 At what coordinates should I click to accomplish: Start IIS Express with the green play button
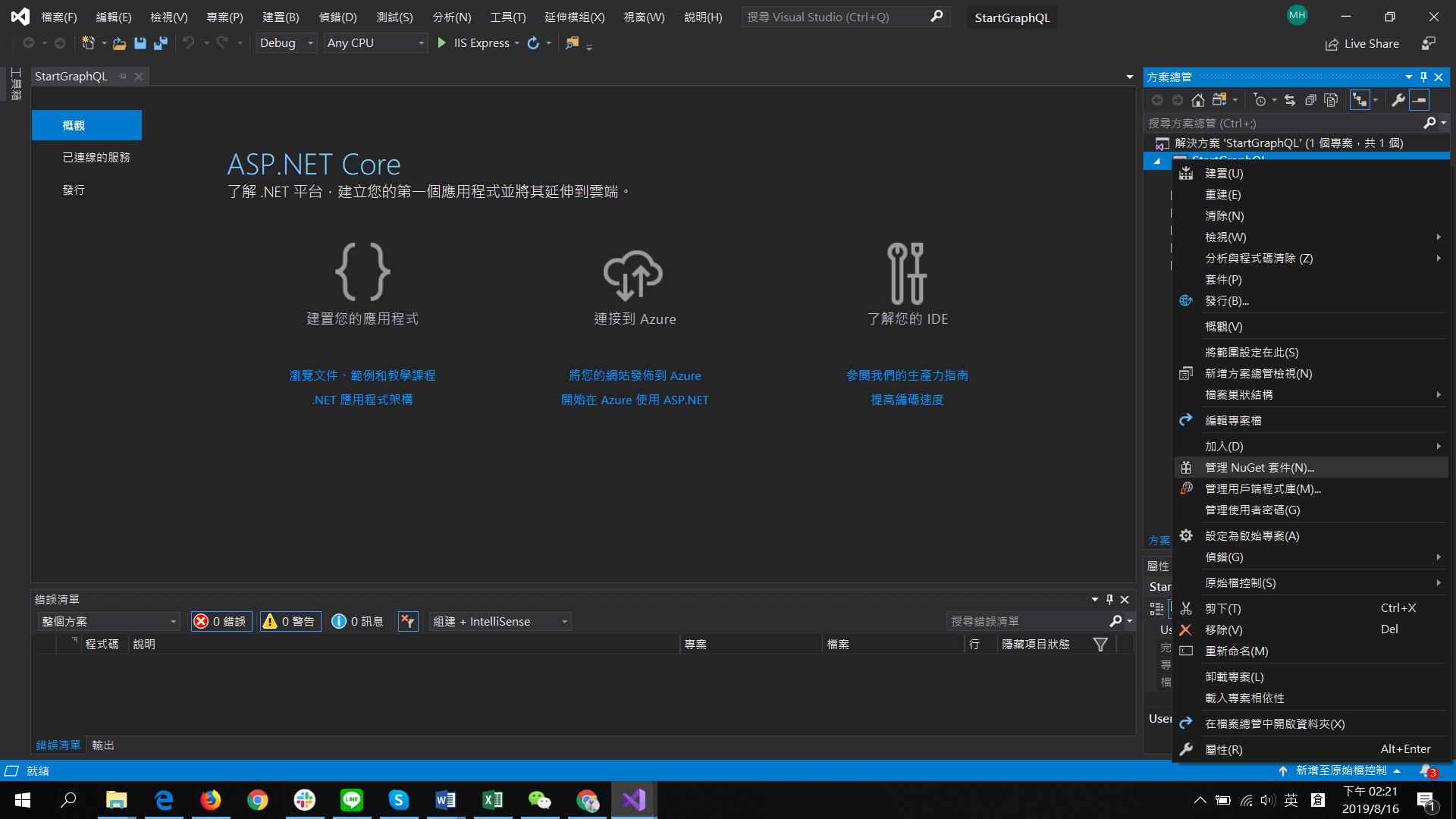point(441,43)
